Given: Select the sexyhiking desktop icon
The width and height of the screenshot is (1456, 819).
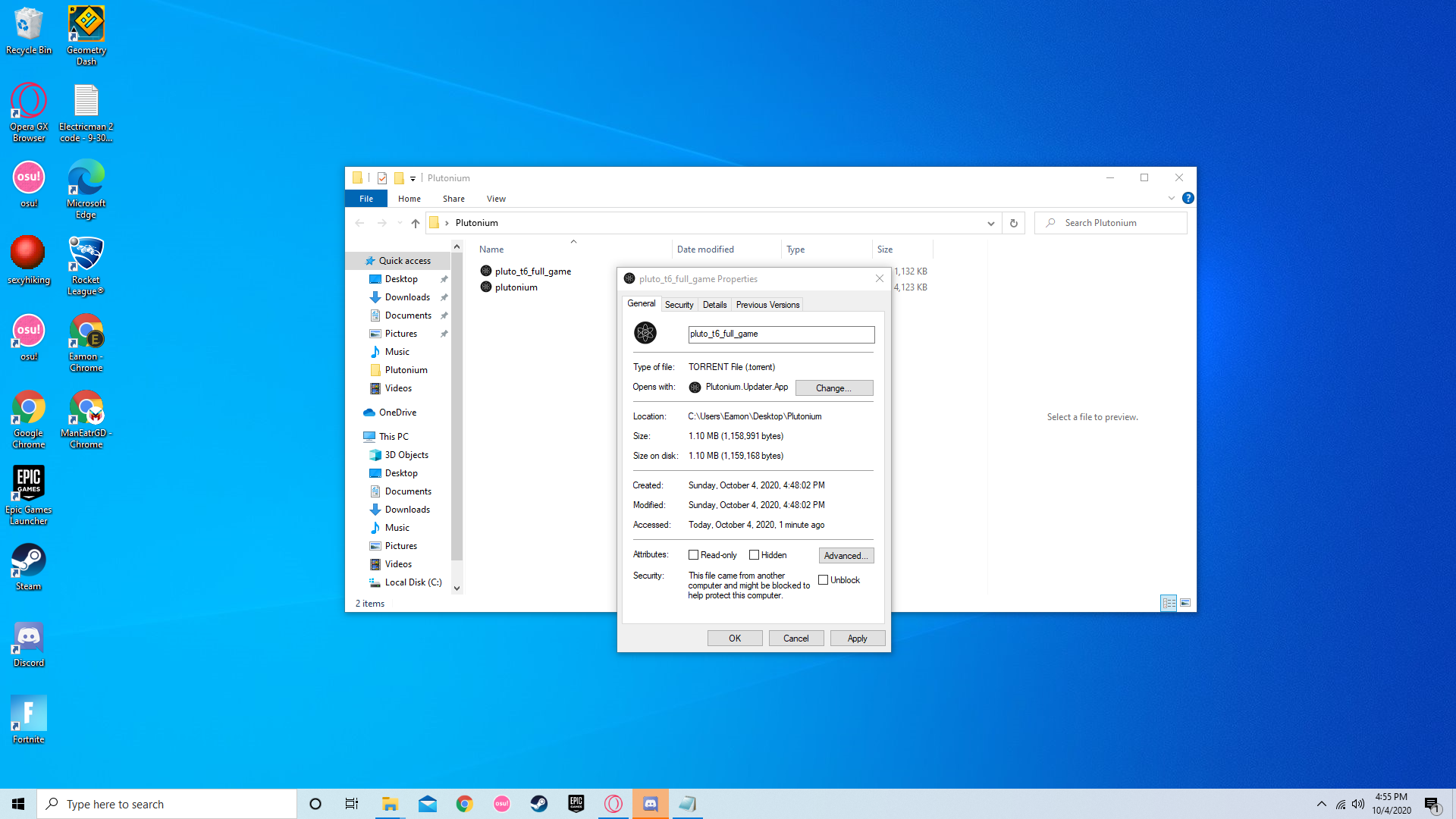Looking at the screenshot, I should (29, 260).
